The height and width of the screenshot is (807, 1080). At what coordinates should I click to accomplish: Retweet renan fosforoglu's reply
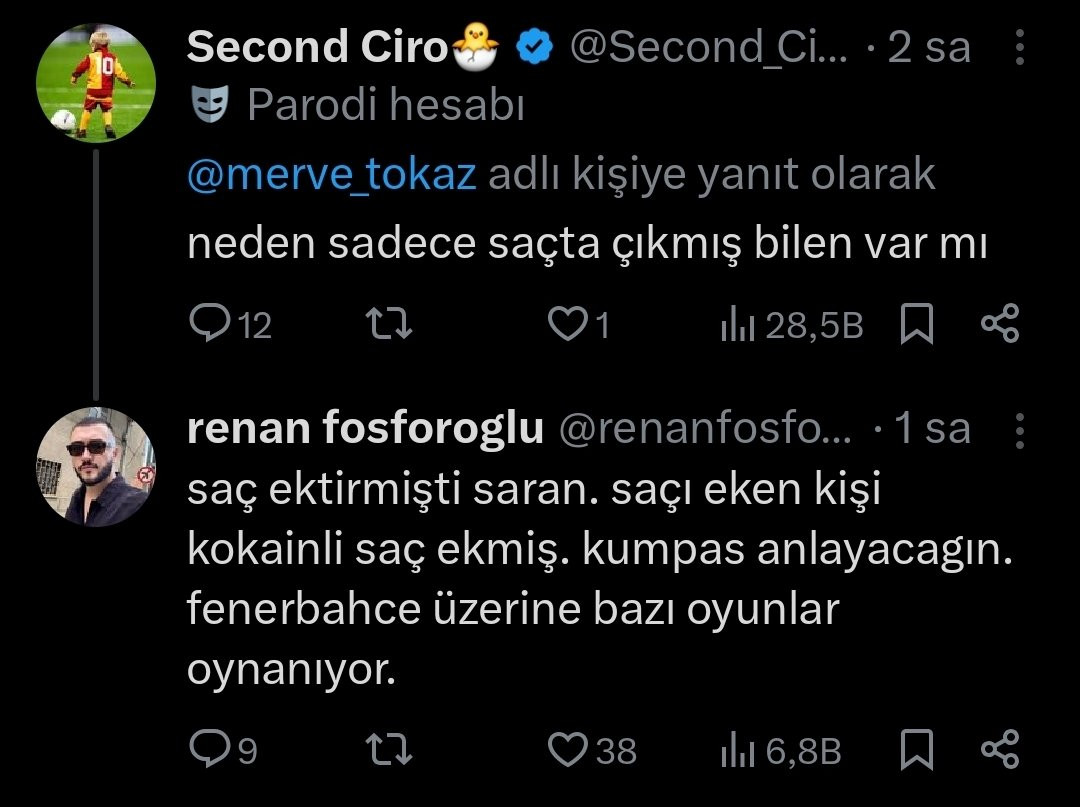click(x=385, y=749)
